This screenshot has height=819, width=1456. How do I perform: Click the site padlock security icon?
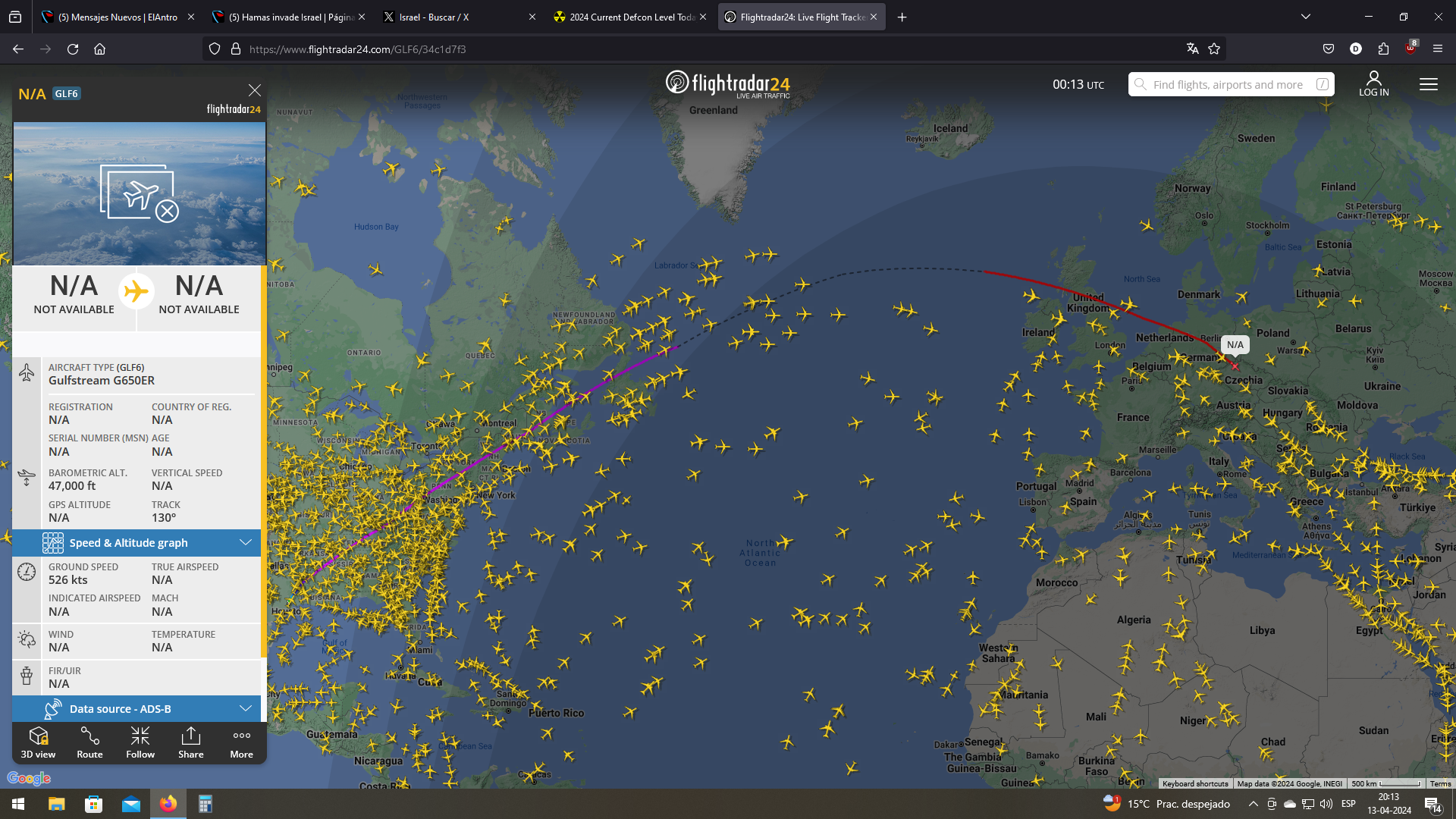[x=236, y=49]
